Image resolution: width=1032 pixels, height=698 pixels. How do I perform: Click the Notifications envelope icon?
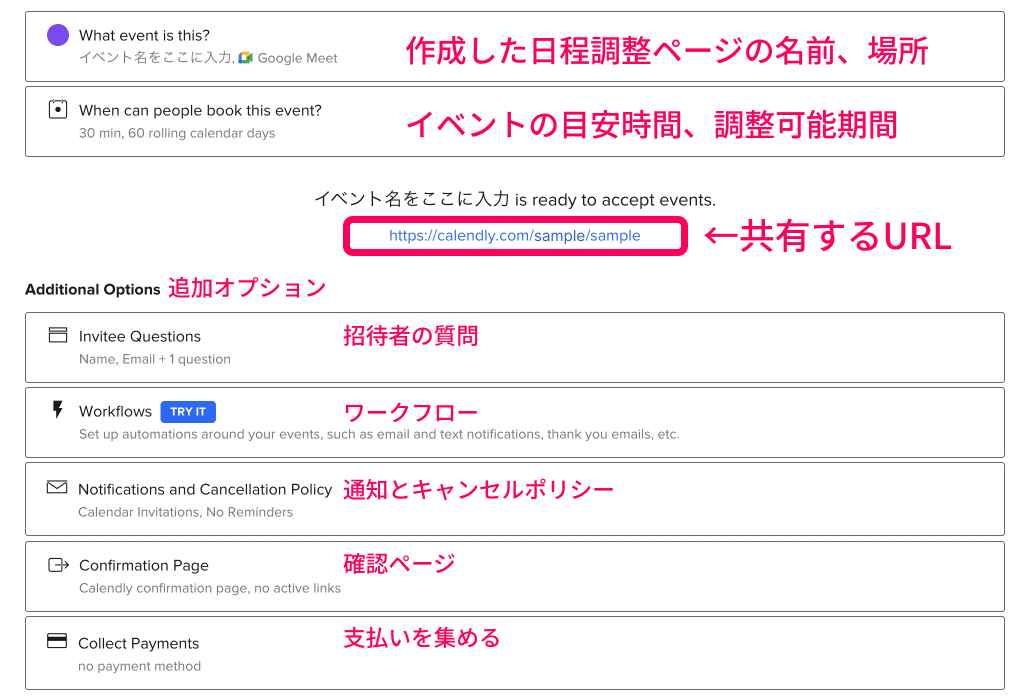click(x=57, y=487)
